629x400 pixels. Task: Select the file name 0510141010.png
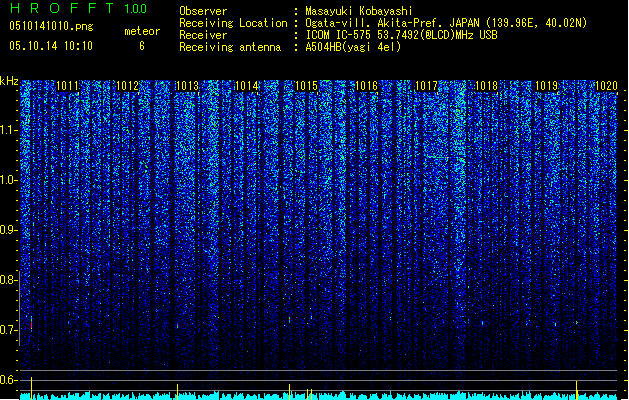[x=51, y=26]
